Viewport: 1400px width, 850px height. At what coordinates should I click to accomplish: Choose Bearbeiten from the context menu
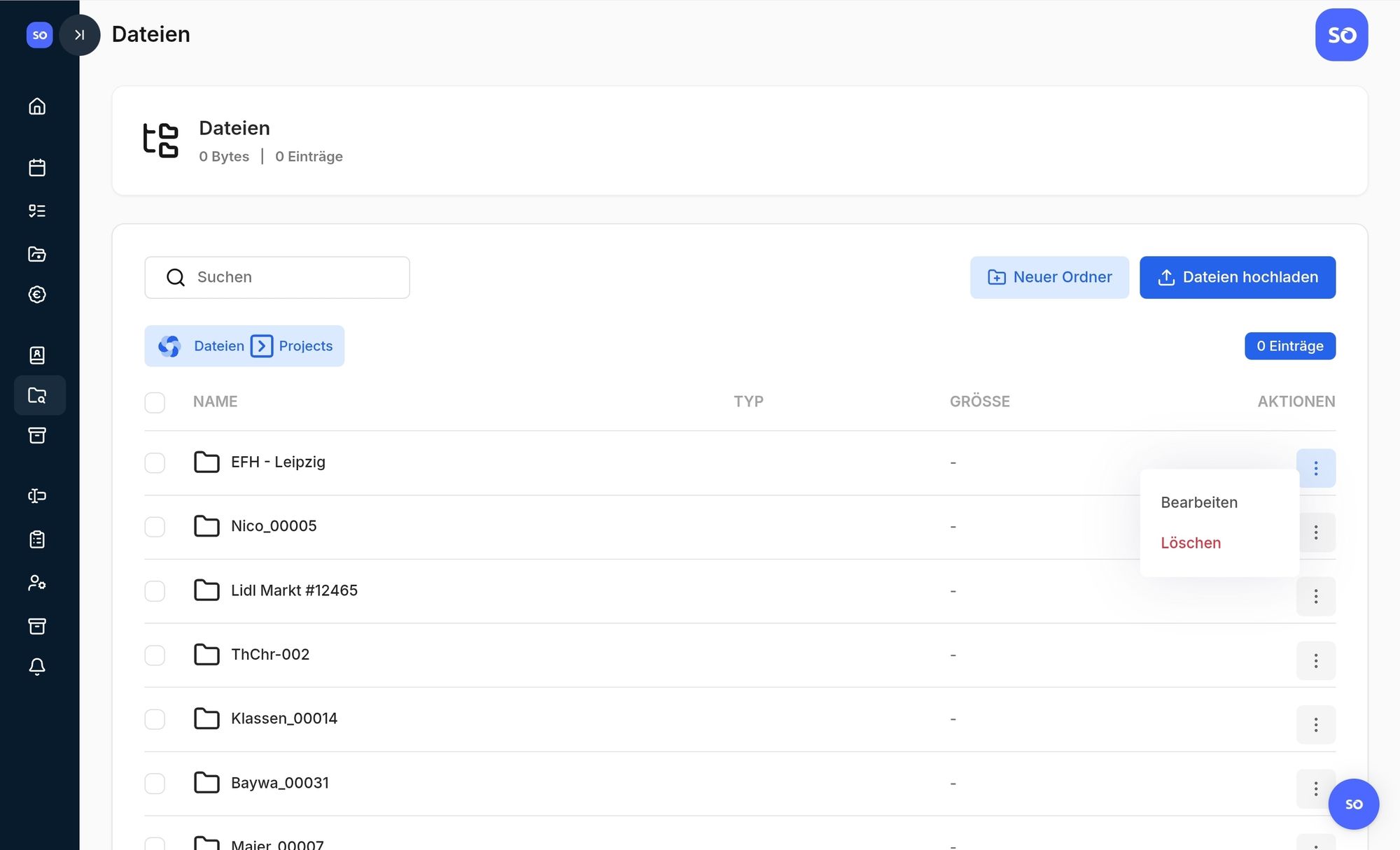[1198, 502]
